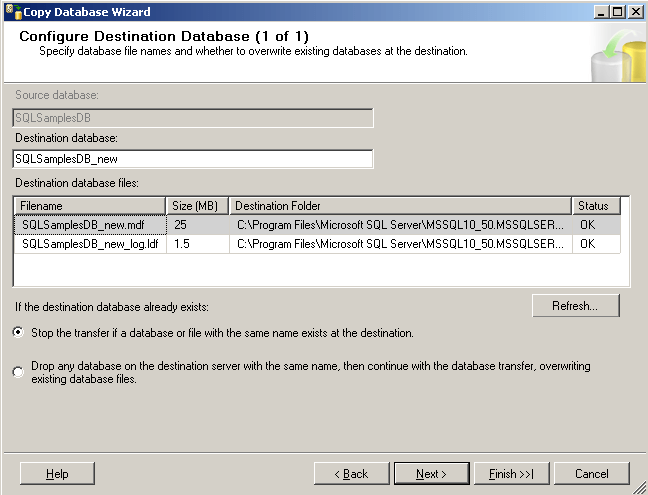Go to previous page with Back

(x=351, y=474)
